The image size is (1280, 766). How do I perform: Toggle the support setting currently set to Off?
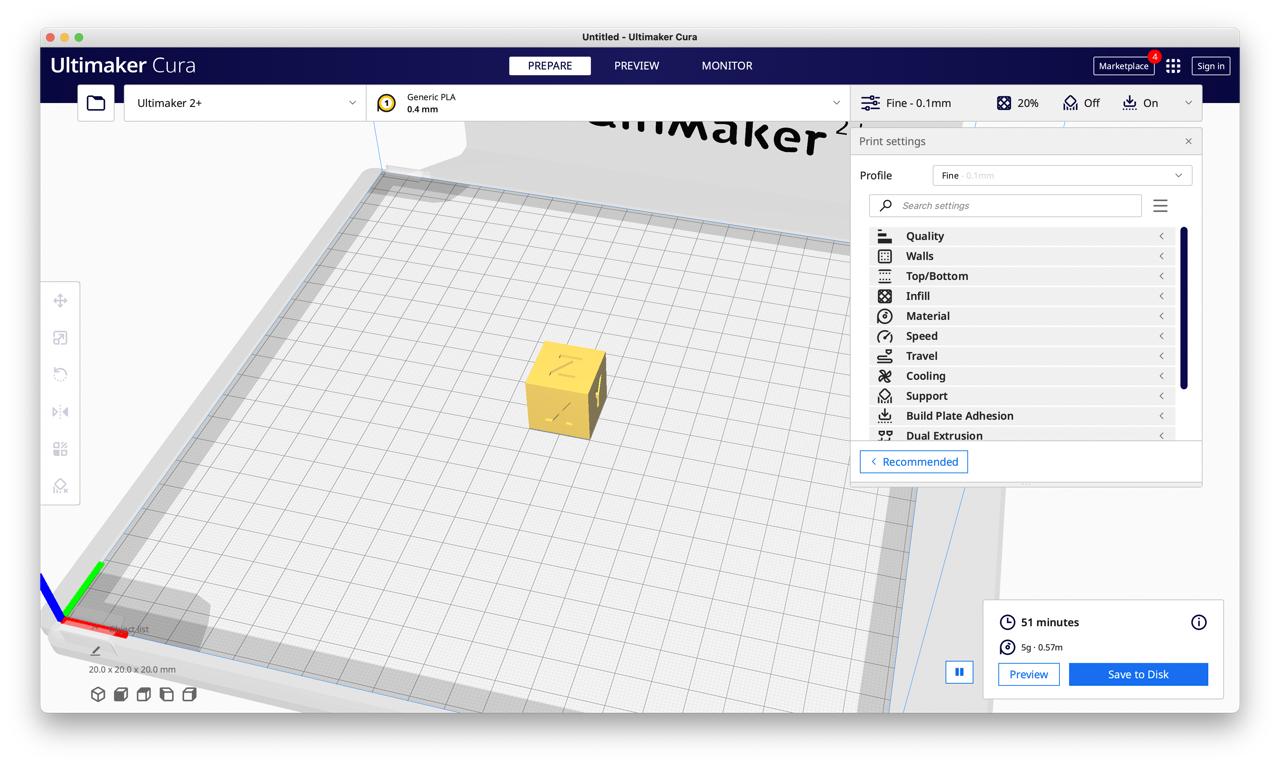point(1080,102)
